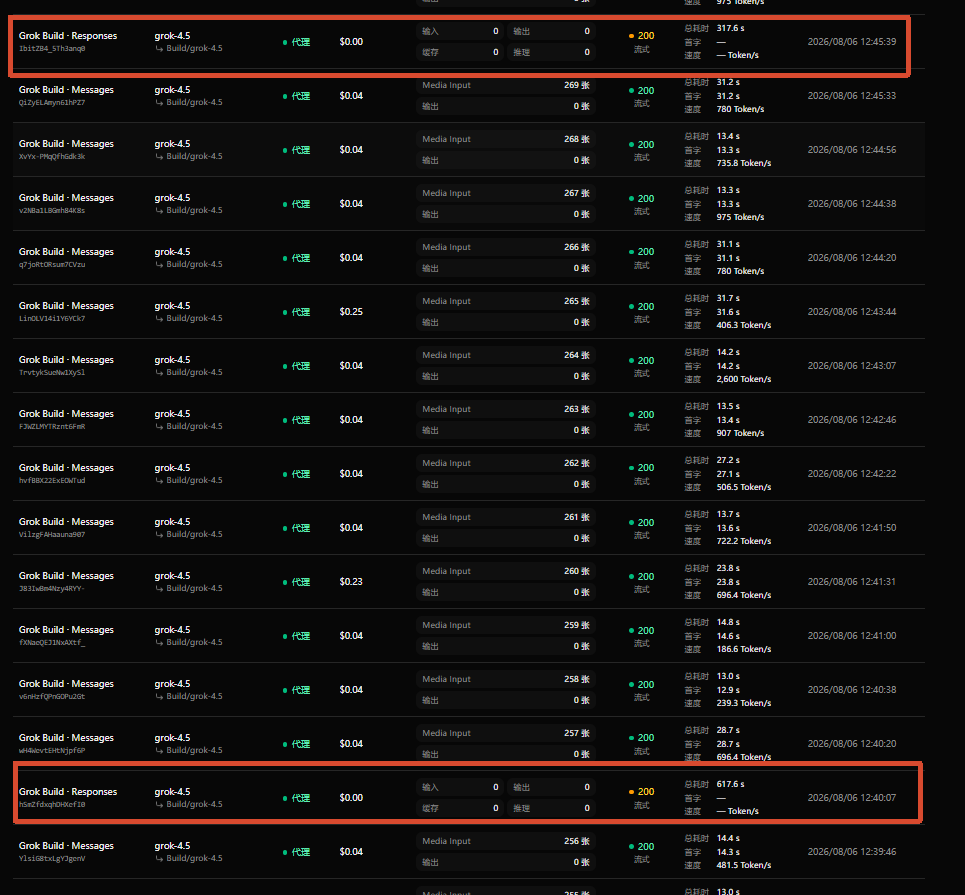
Task: Click the Media Input field showing 263
Action: tap(506, 409)
